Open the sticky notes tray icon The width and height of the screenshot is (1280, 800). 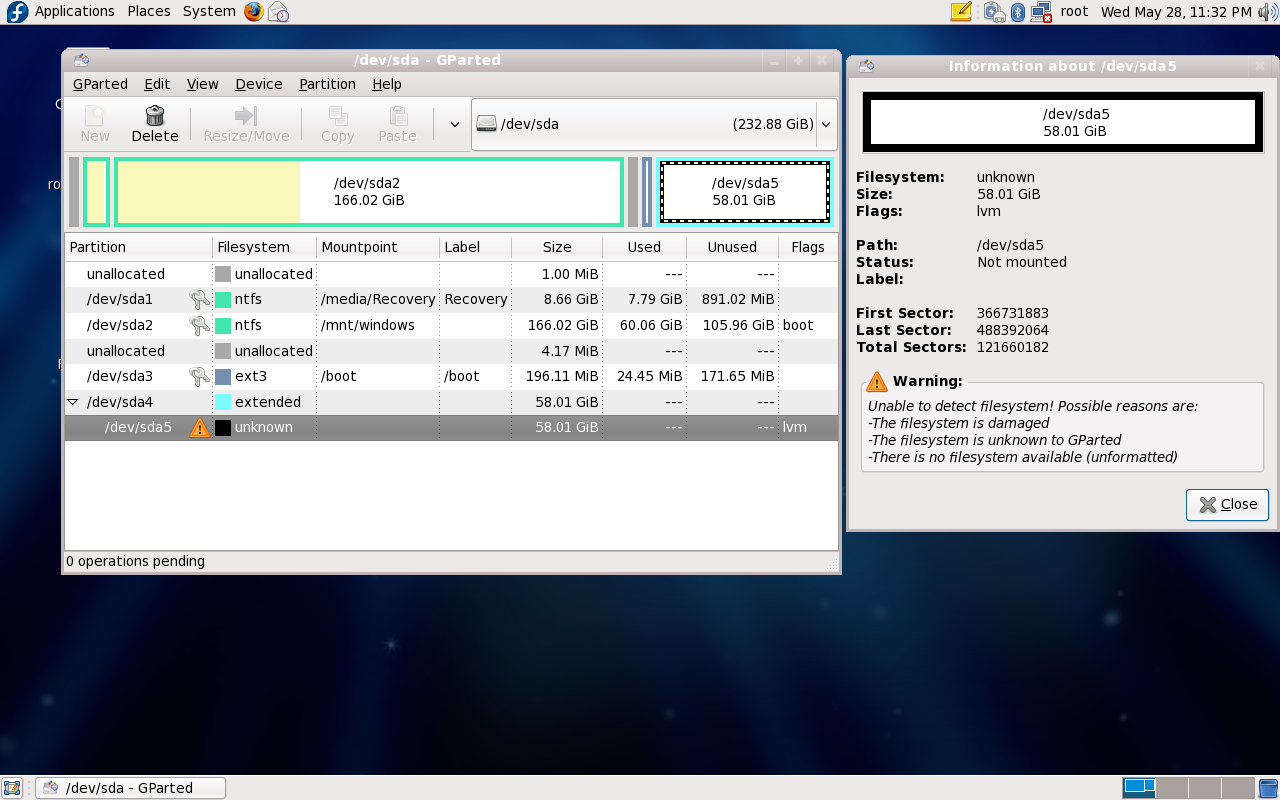(x=961, y=12)
